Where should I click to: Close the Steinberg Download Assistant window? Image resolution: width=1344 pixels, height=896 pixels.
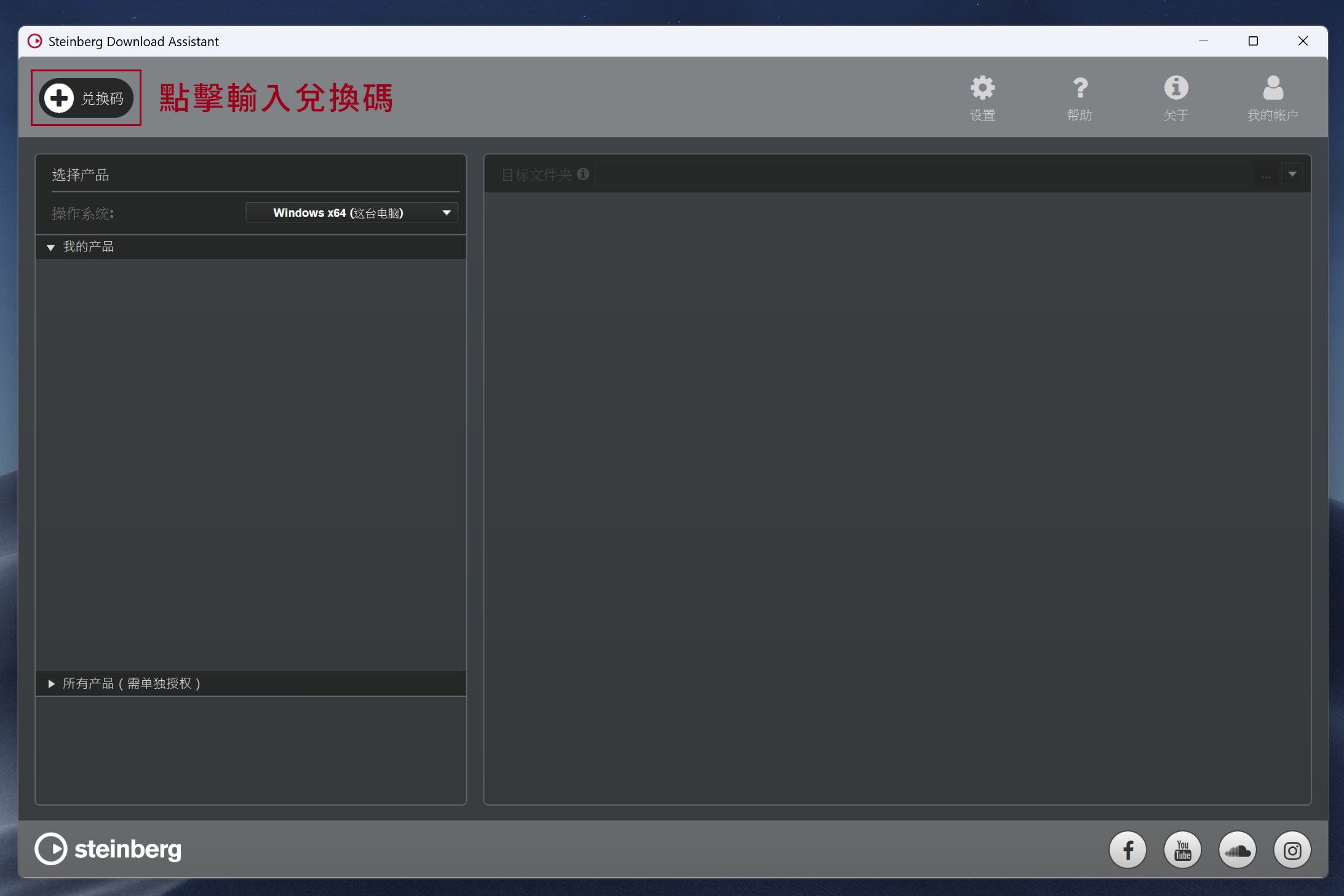pyautogui.click(x=1303, y=41)
